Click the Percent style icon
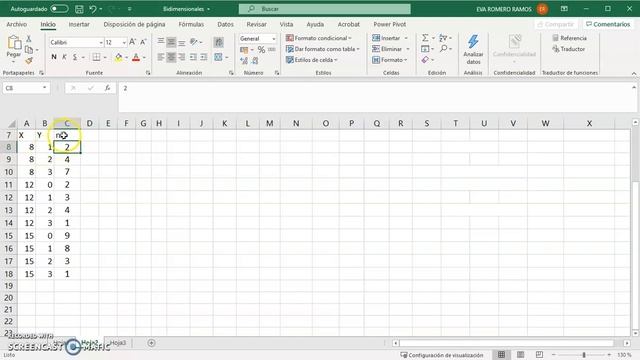Image resolution: width=640 pixels, height=360 pixels. [x=261, y=50]
